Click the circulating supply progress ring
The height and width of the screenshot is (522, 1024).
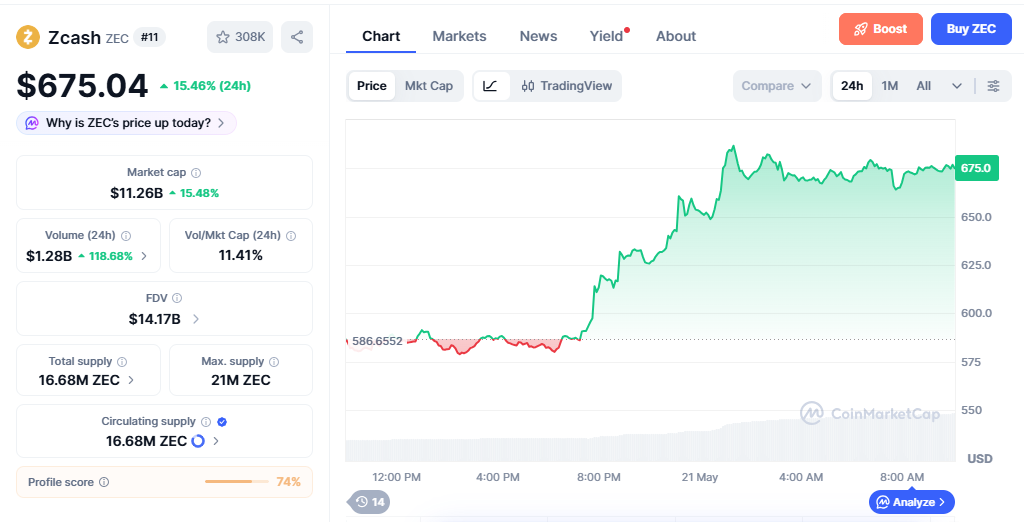pyautogui.click(x=197, y=441)
